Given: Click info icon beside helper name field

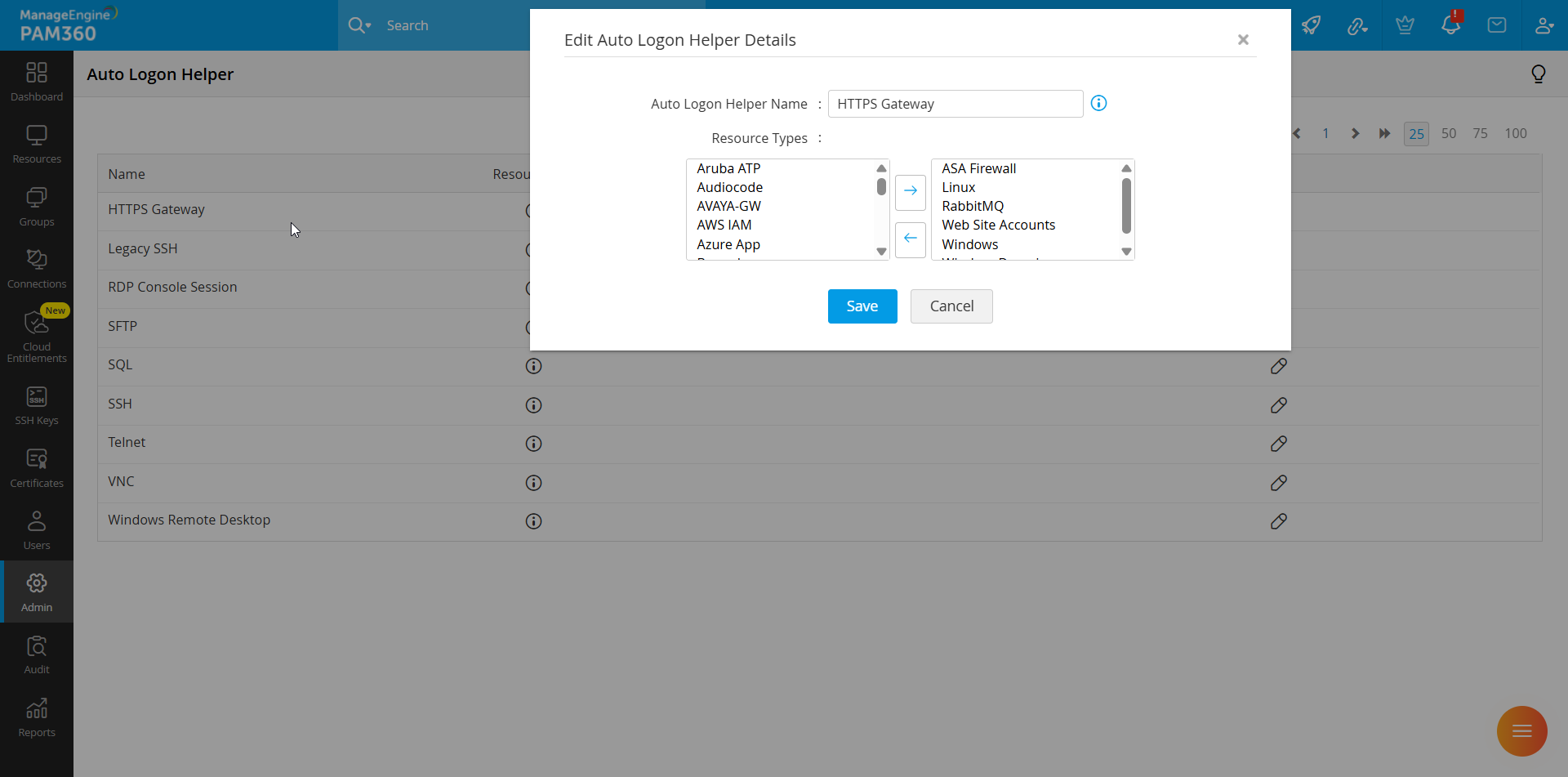Looking at the screenshot, I should click(1099, 103).
